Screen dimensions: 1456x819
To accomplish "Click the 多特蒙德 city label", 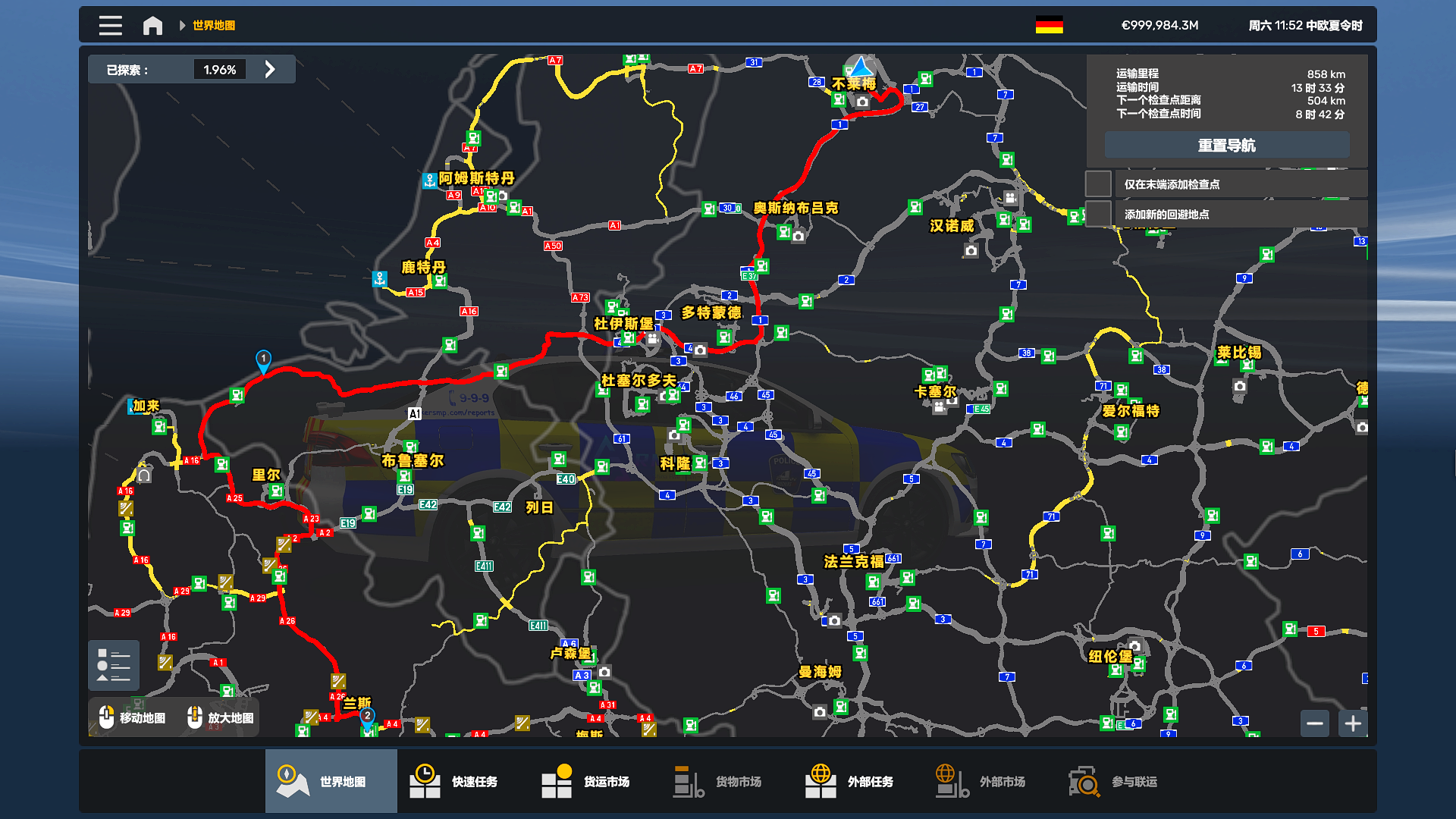I will 711,312.
